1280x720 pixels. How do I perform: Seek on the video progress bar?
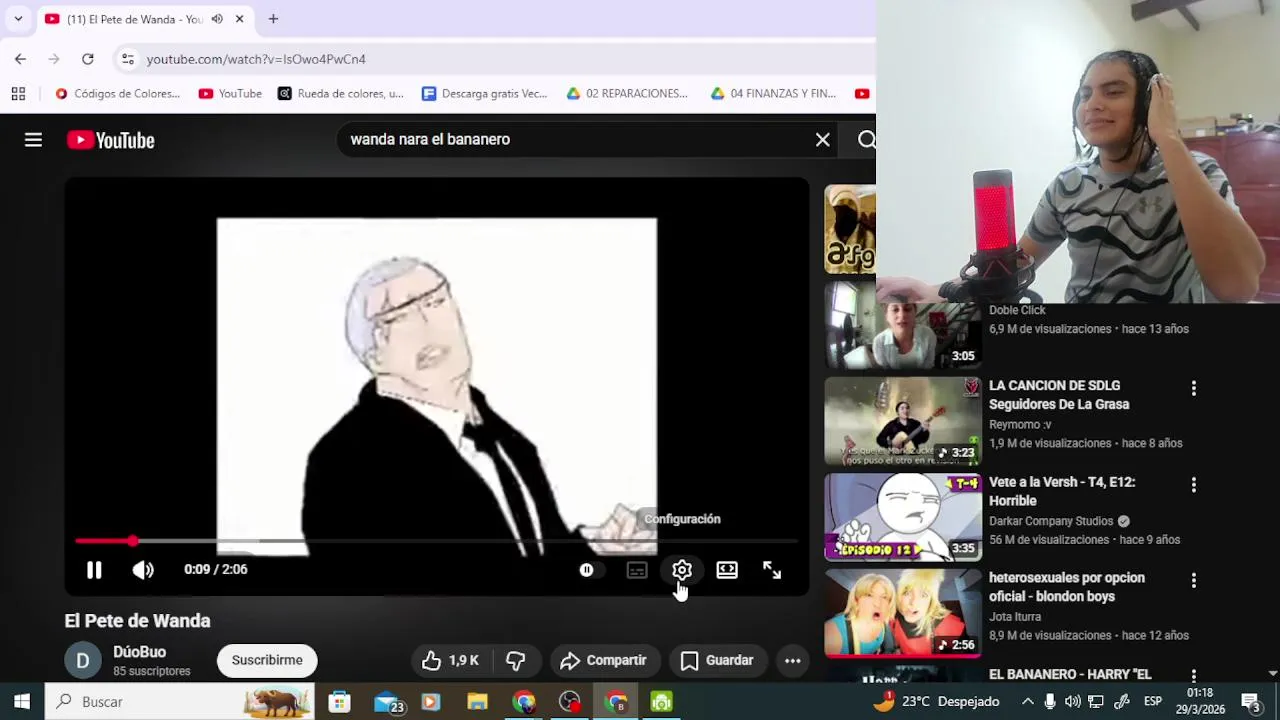click(437, 541)
